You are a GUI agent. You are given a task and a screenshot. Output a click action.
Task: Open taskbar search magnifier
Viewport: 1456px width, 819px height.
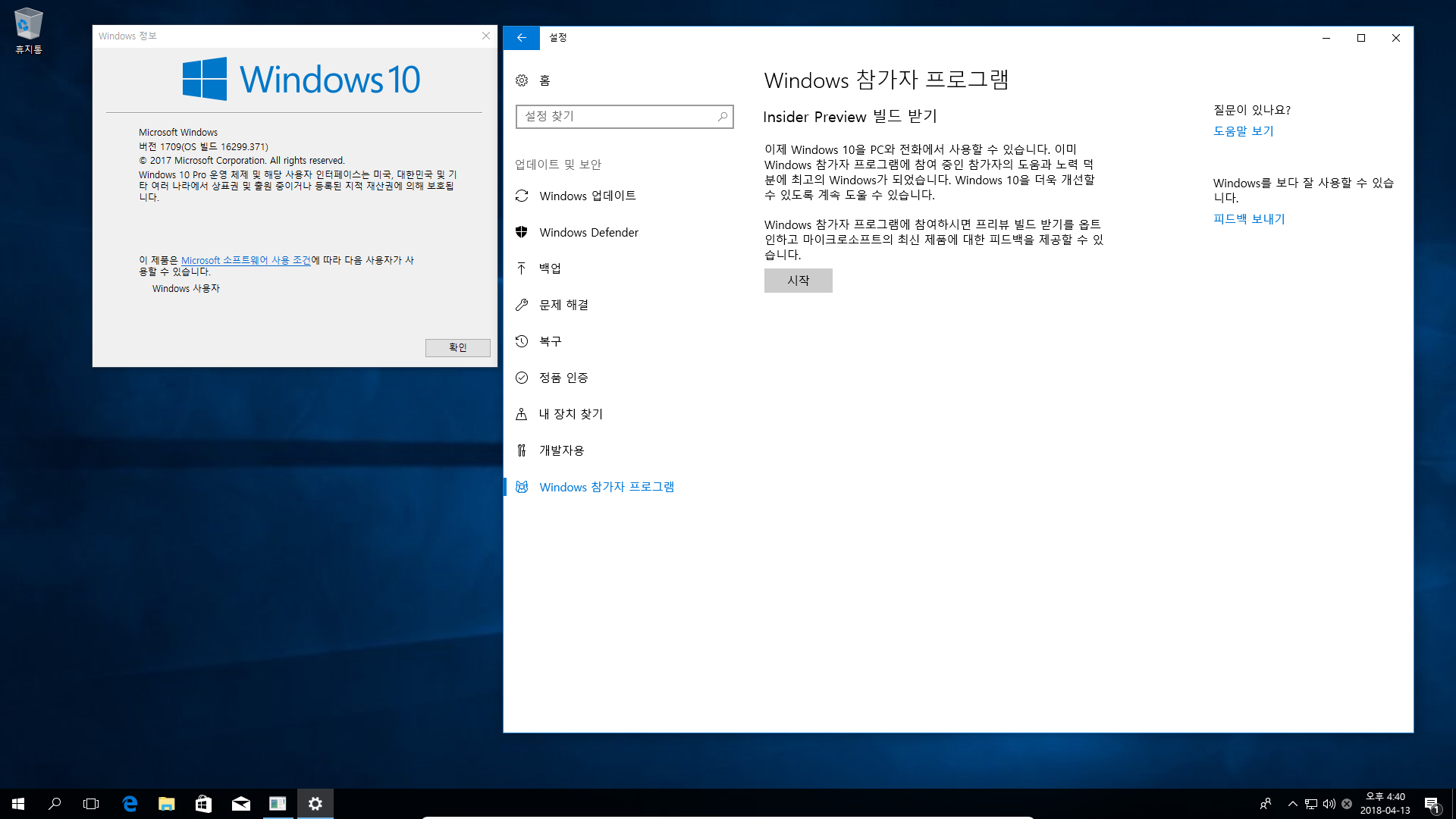click(55, 804)
